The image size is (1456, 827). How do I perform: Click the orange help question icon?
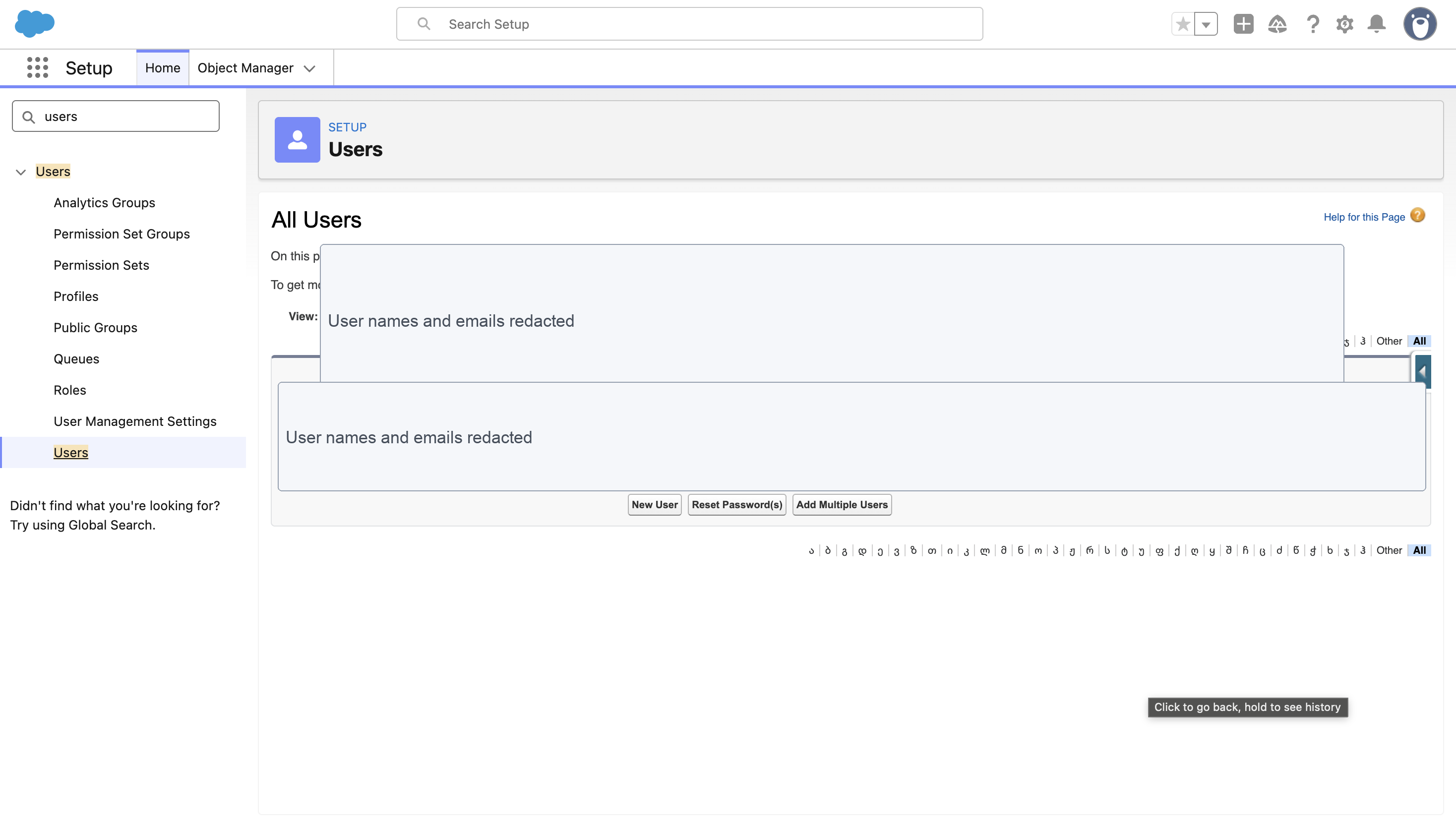pos(1417,215)
